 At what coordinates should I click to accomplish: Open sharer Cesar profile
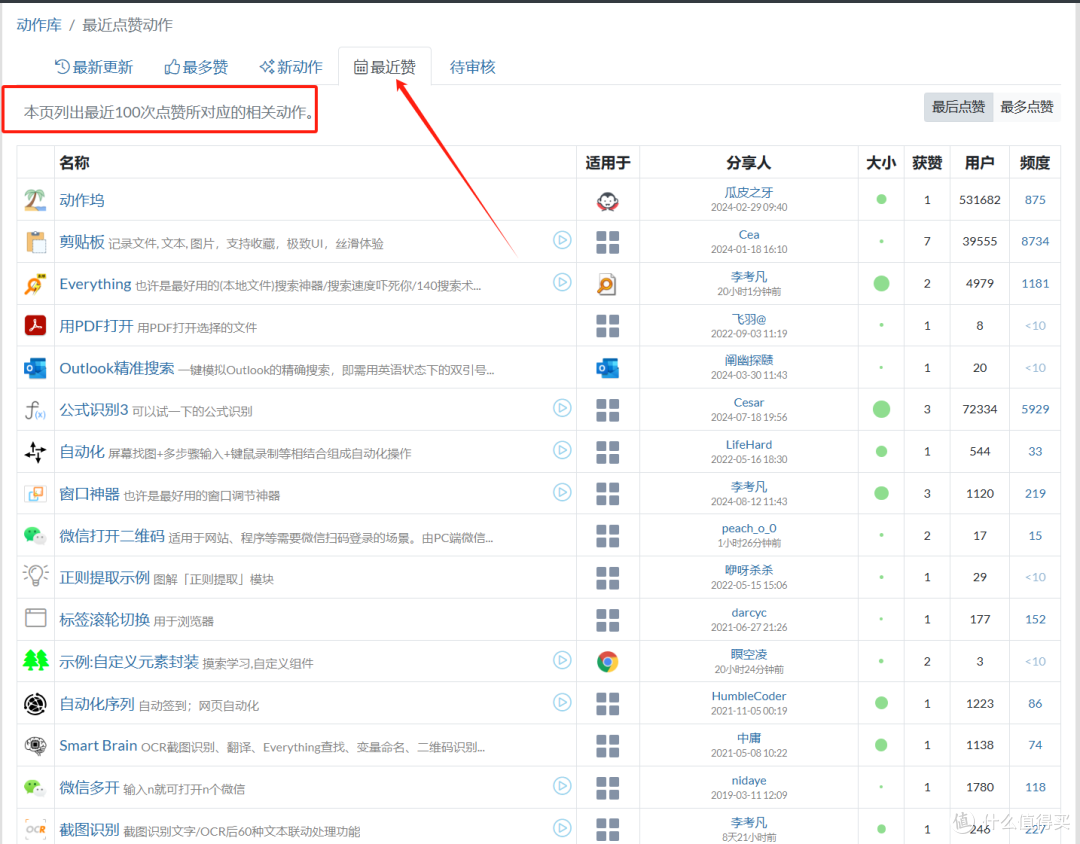pyautogui.click(x=749, y=402)
